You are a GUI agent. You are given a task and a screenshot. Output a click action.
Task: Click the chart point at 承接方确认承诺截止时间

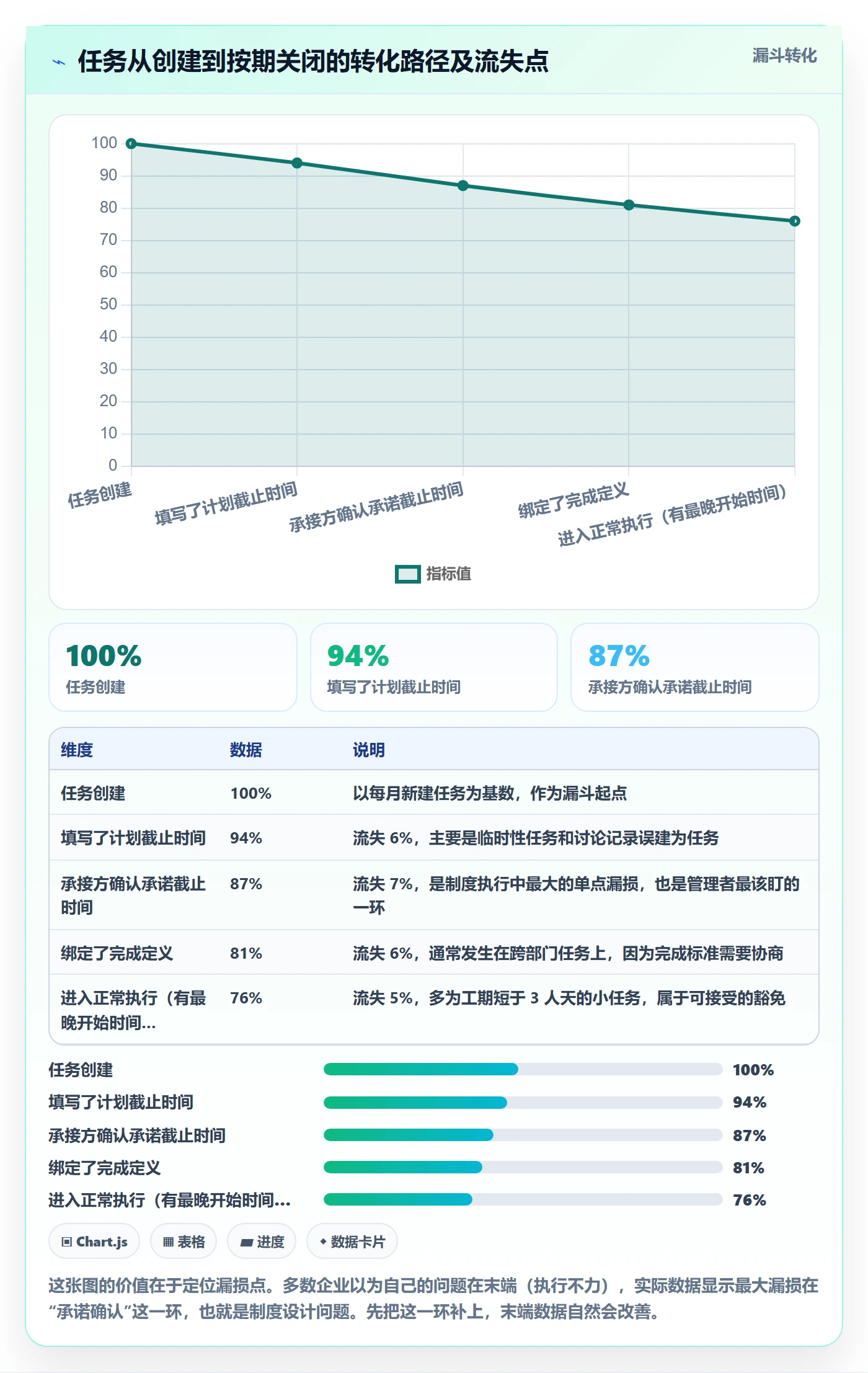(x=463, y=185)
